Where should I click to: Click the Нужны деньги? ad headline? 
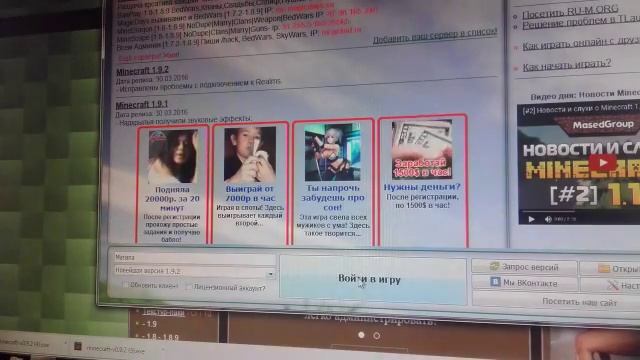tap(422, 187)
